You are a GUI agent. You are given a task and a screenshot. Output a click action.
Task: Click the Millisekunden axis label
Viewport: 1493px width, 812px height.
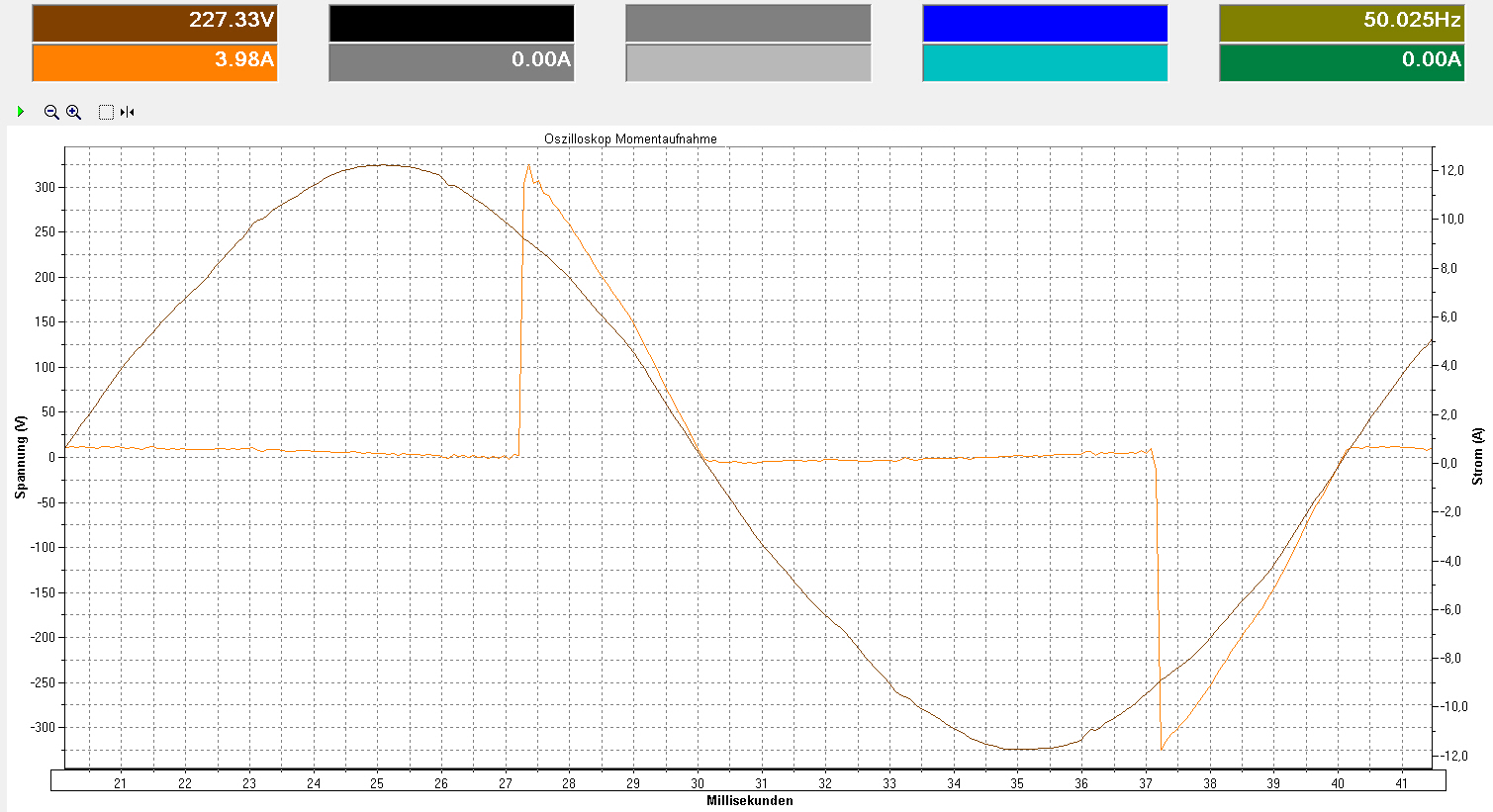(x=749, y=801)
